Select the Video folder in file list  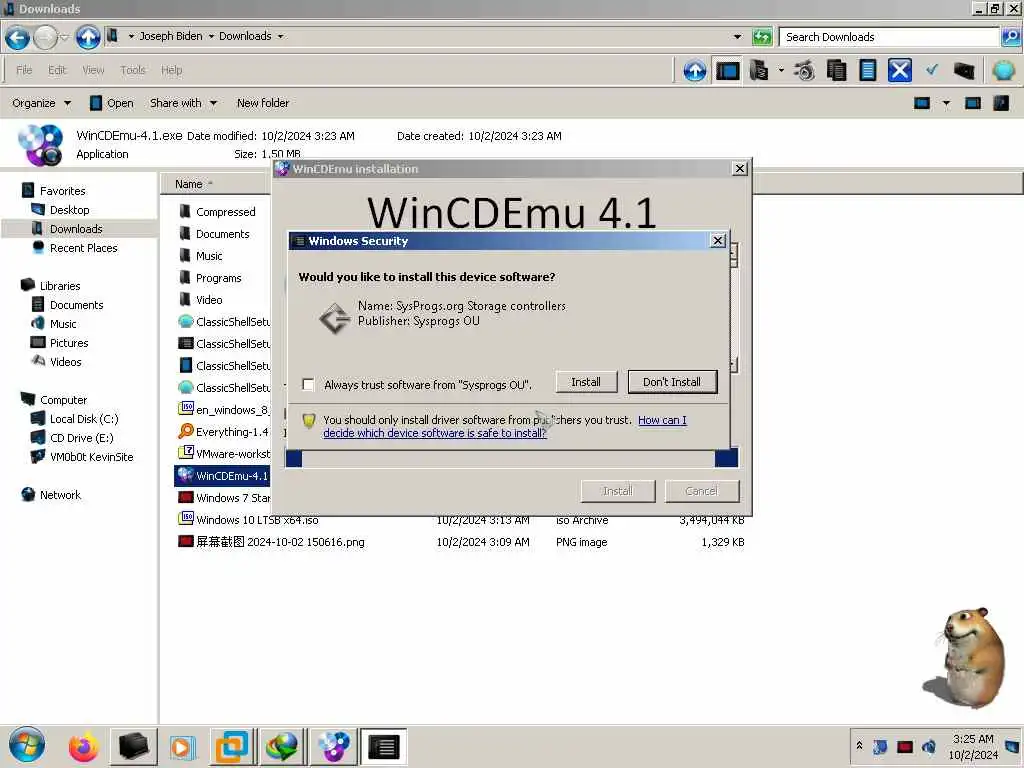209,300
